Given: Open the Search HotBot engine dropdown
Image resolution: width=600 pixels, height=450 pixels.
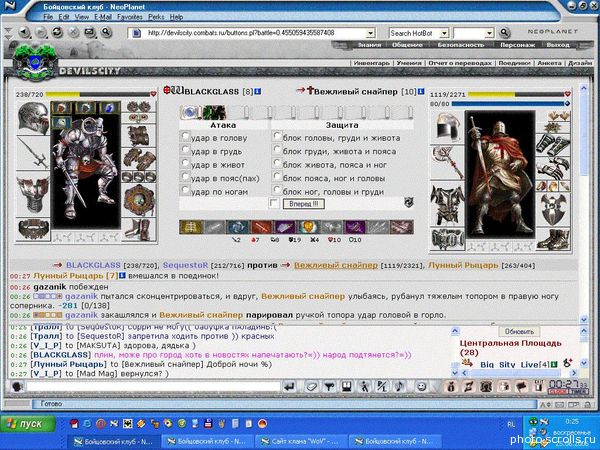Looking at the screenshot, I should pos(444,33).
